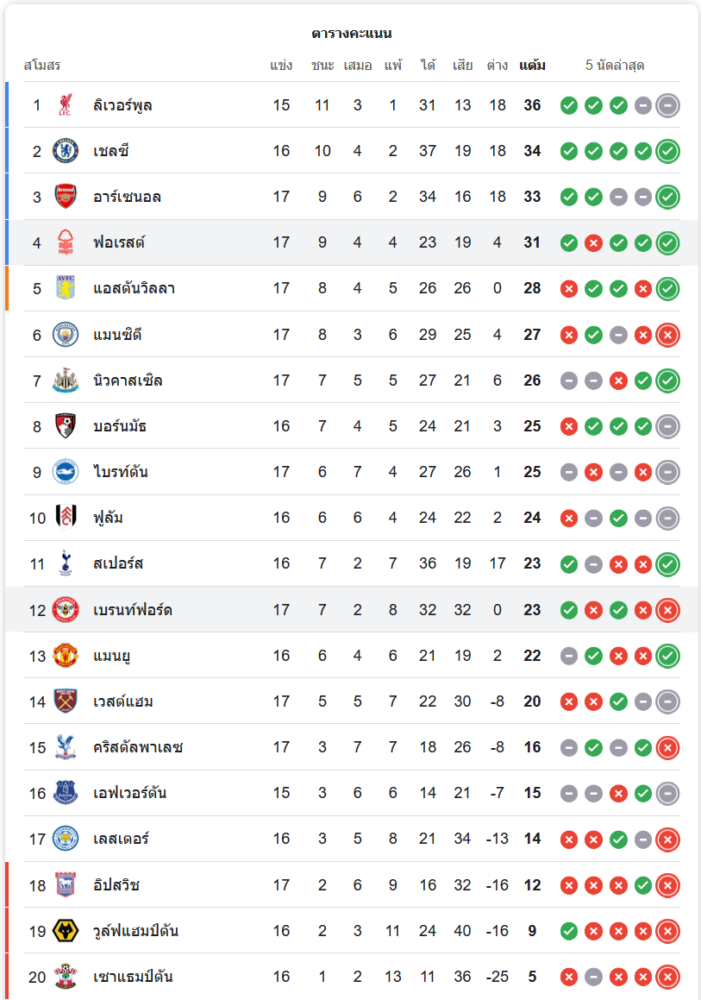Click the Manchester United crest icon

coord(65,655)
